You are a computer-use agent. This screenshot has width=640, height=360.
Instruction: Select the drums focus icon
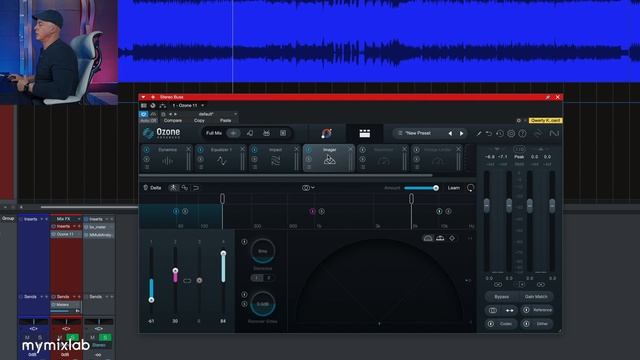267,133
